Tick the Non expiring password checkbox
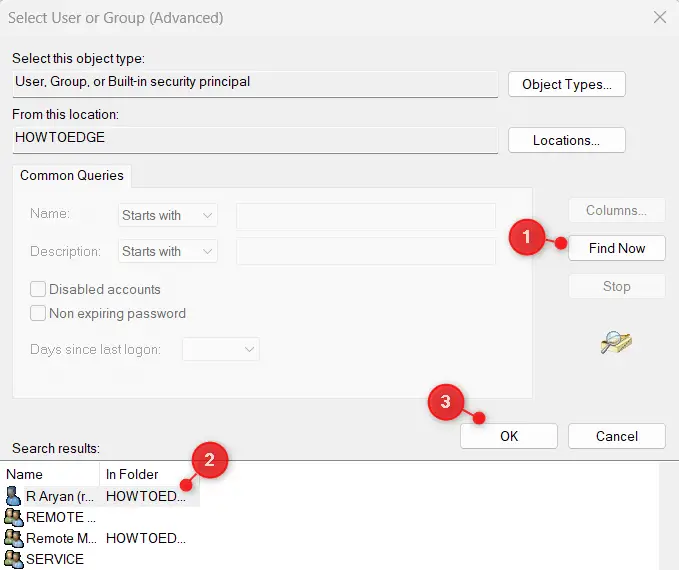The width and height of the screenshot is (679, 570). [x=38, y=313]
